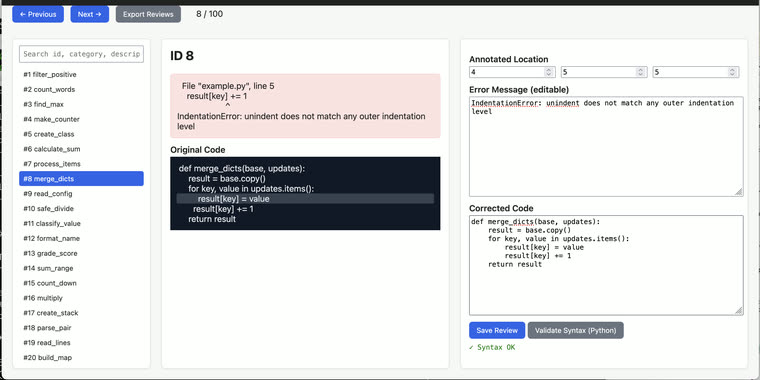This screenshot has height=380, width=760.
Task: Select highlighted #8 merge_dicts entry
Action: point(81,179)
